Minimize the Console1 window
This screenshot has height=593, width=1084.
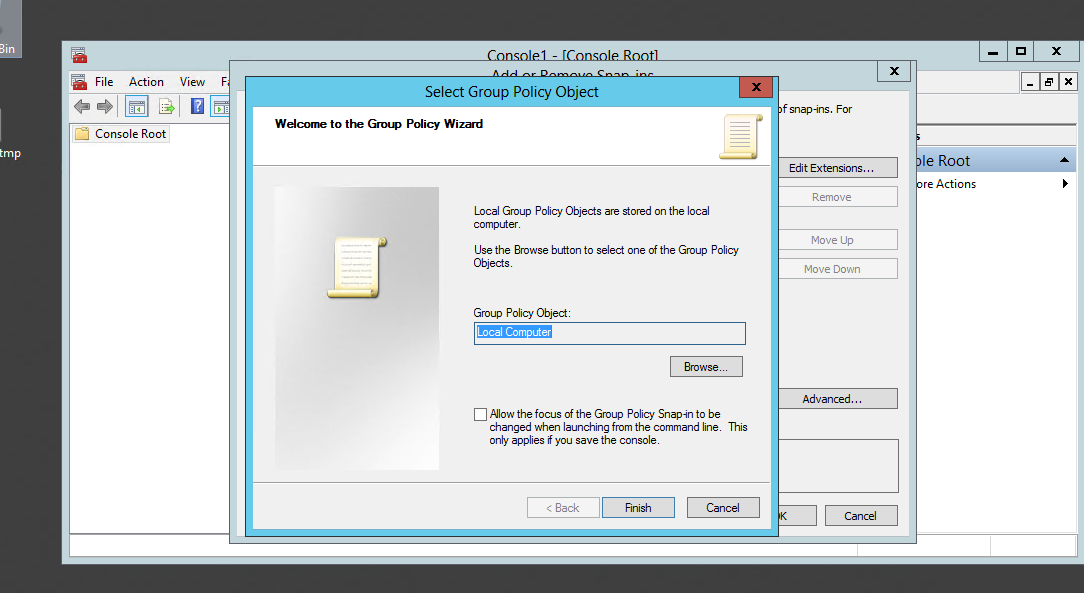click(x=993, y=51)
